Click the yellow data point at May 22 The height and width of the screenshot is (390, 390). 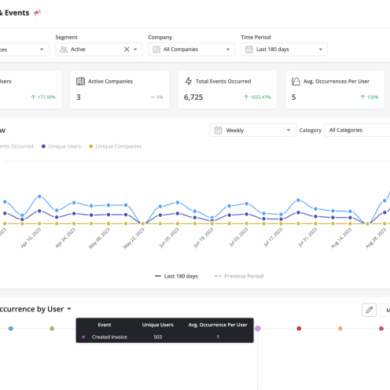click(x=143, y=224)
